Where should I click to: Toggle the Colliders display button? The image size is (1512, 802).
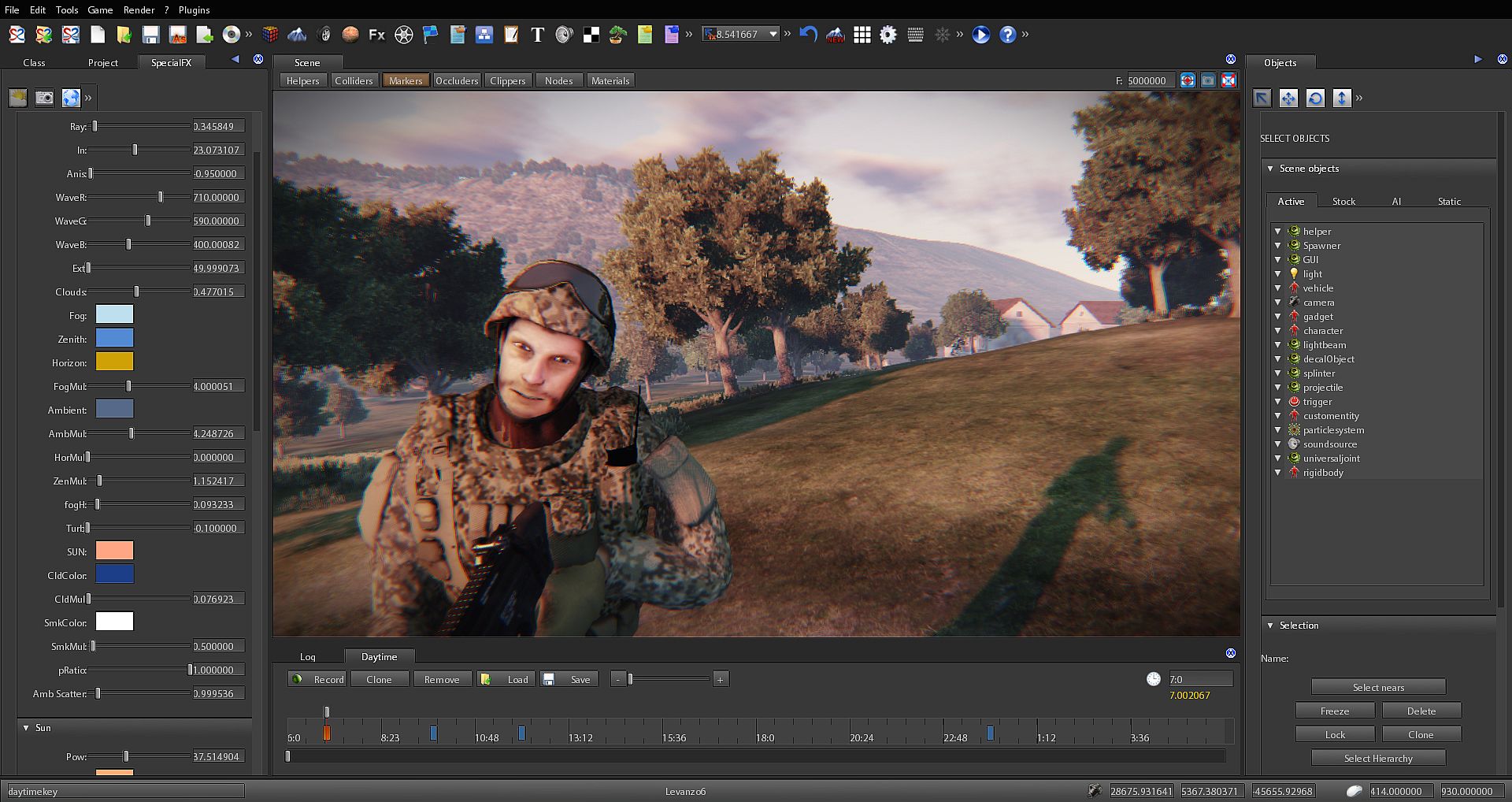(x=354, y=80)
